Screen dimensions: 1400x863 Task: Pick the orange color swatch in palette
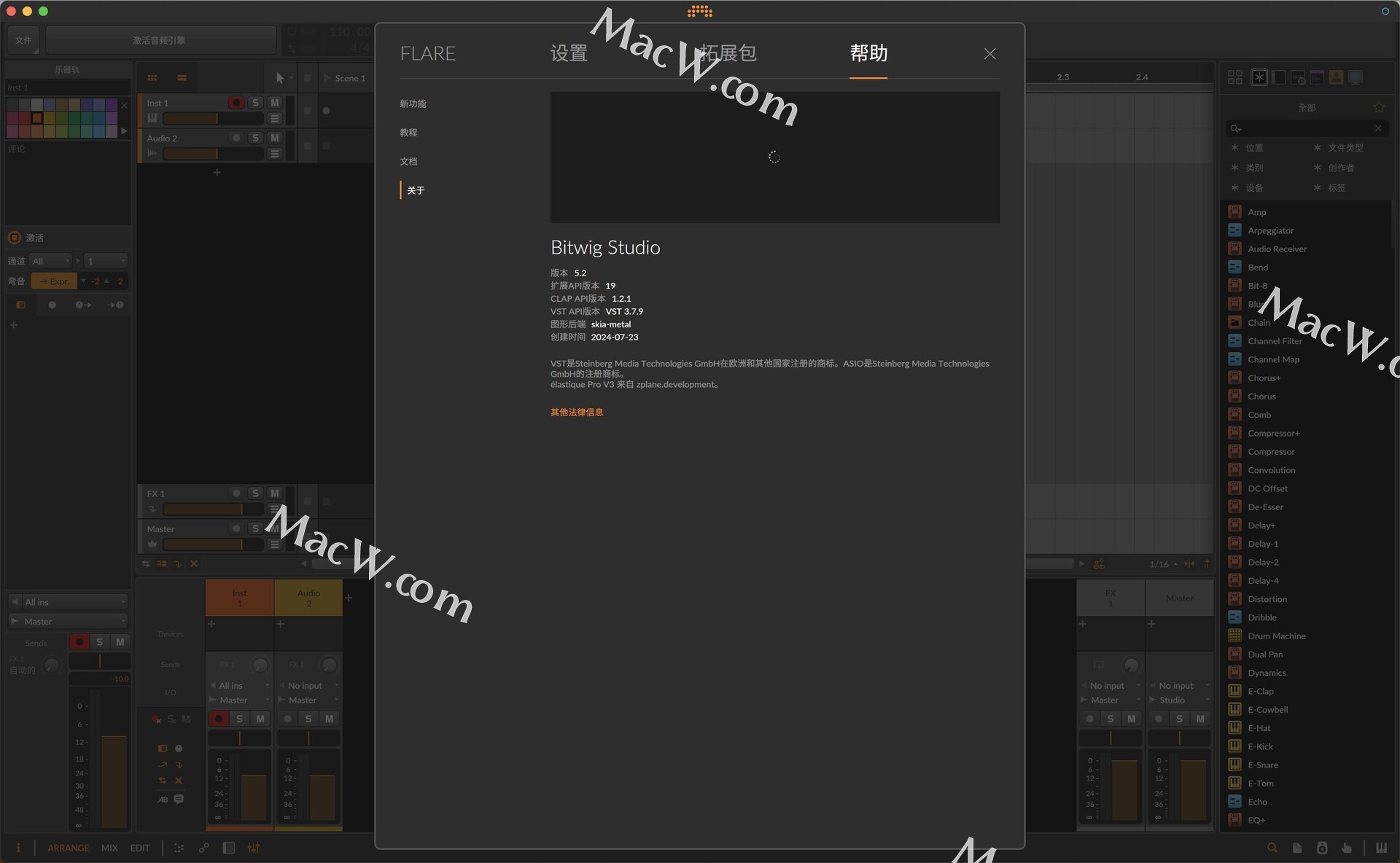[36, 118]
